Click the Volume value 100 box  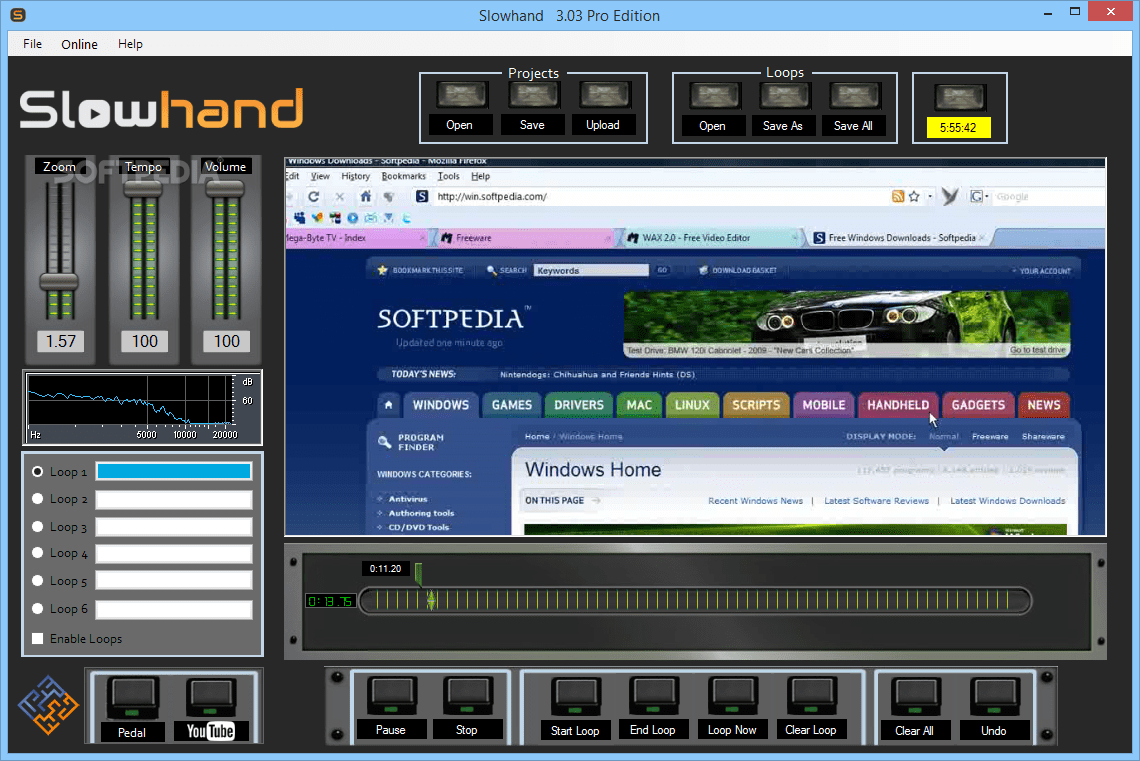pyautogui.click(x=227, y=341)
